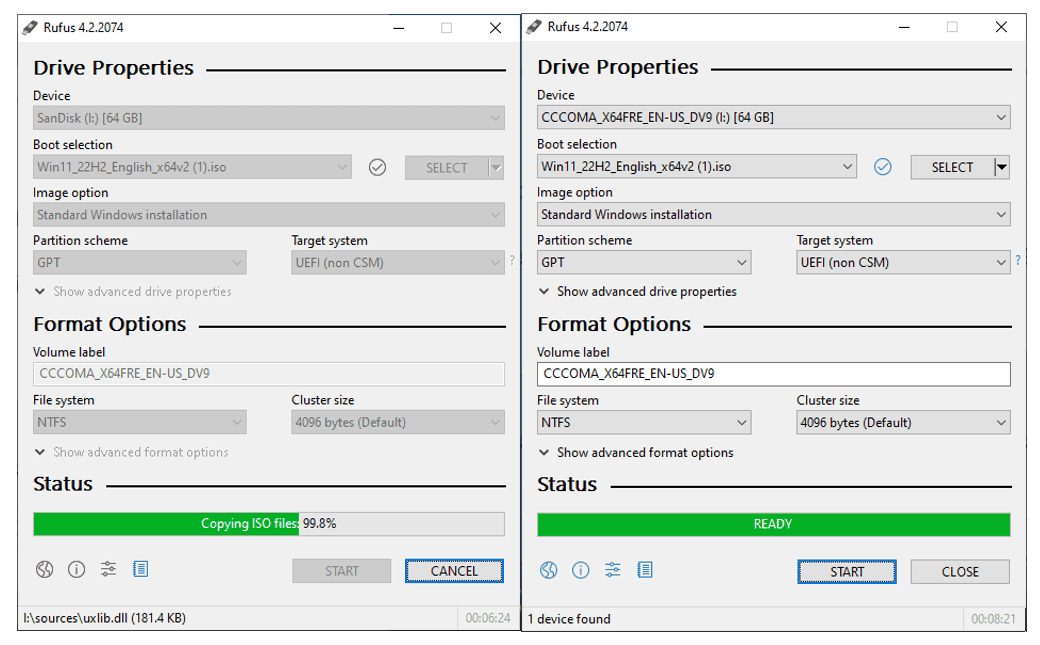Screen dimensions: 1040x645
Task: Minimize the left Rufus window
Action: coord(399,28)
